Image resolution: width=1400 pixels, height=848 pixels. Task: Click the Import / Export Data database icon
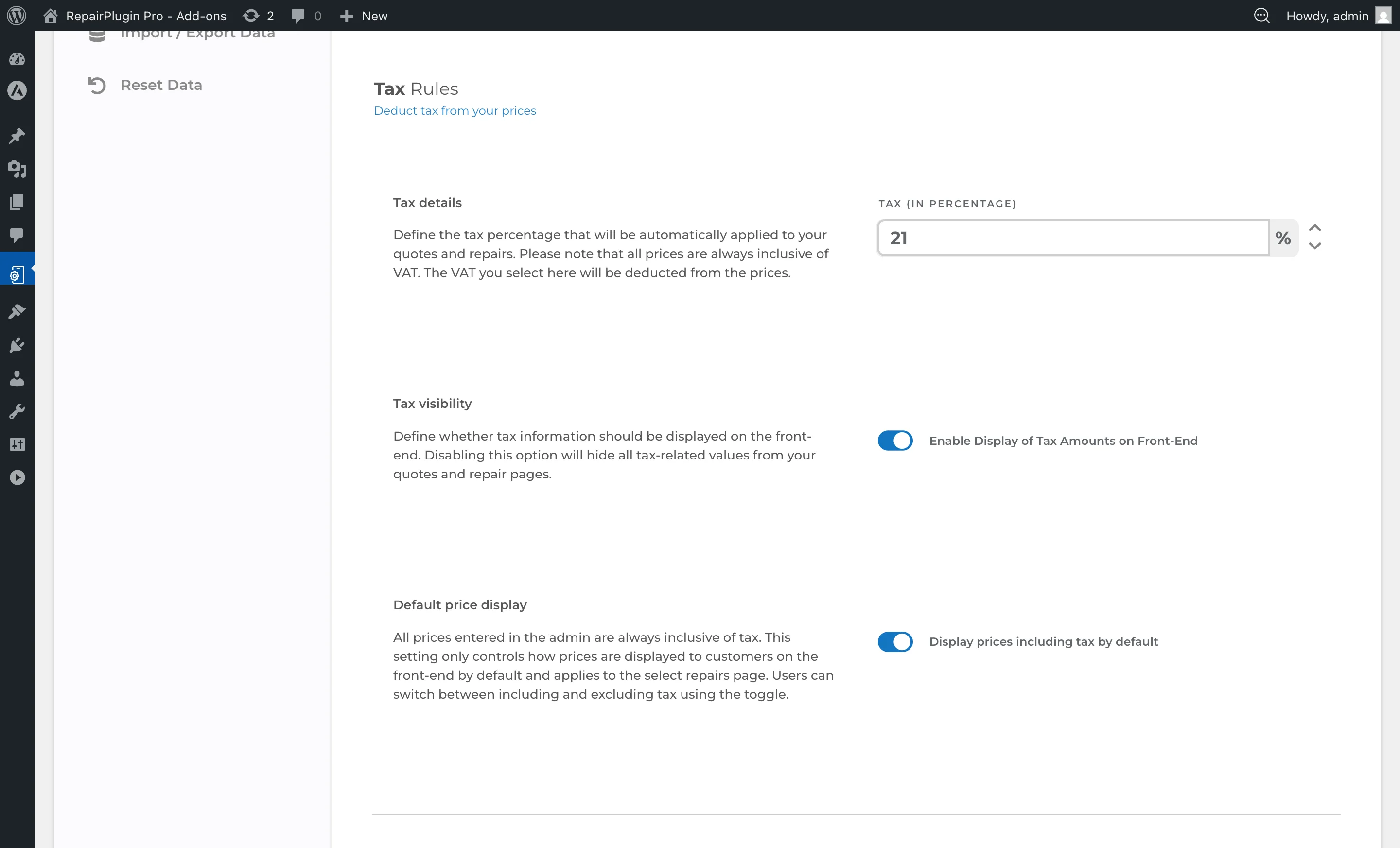pos(97,36)
